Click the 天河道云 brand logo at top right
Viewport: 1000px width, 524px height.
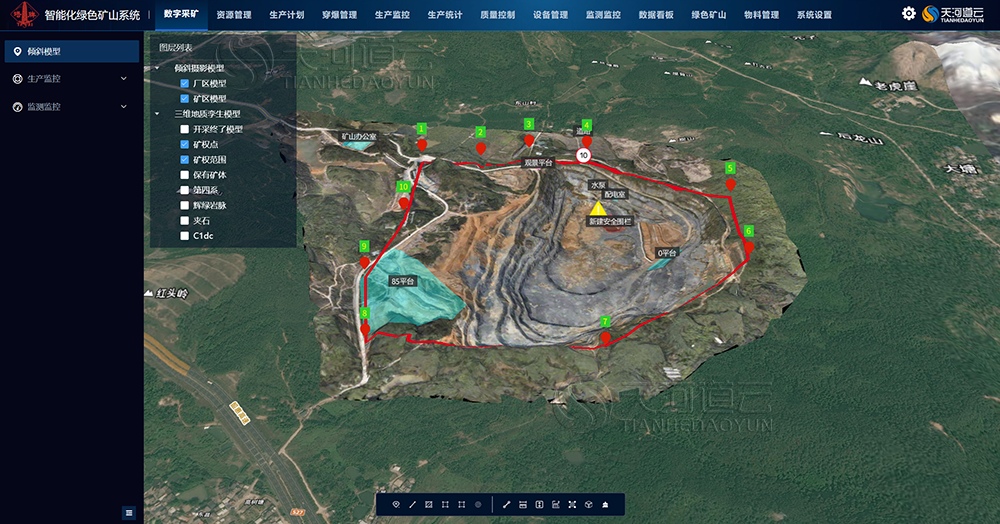click(x=953, y=14)
